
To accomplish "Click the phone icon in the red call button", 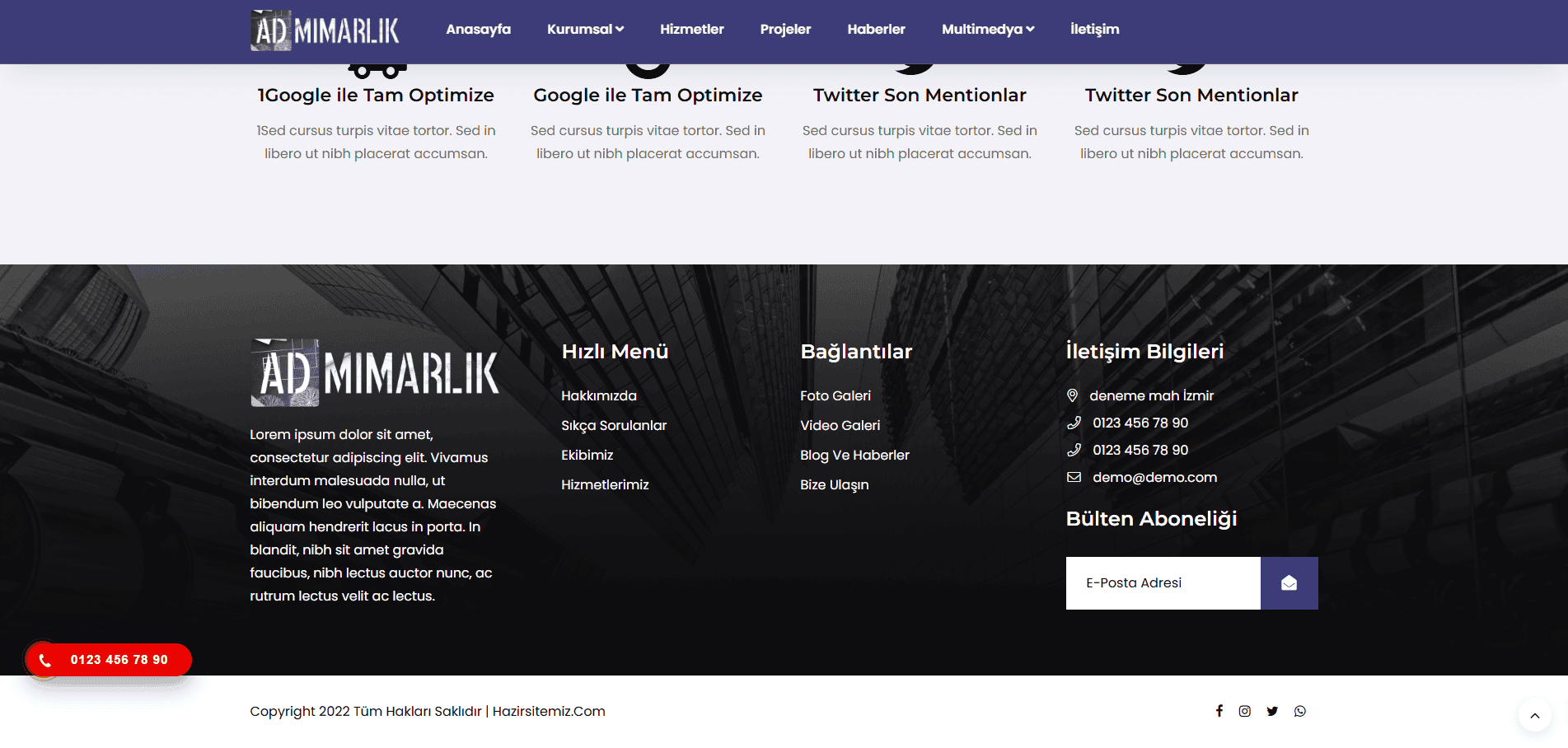I will 45,660.
